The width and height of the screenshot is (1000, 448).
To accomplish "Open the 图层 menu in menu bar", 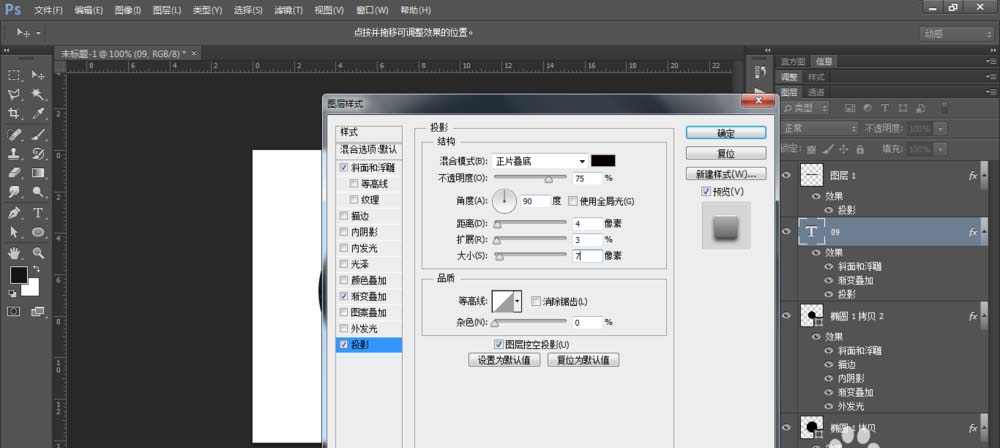I will click(x=168, y=10).
